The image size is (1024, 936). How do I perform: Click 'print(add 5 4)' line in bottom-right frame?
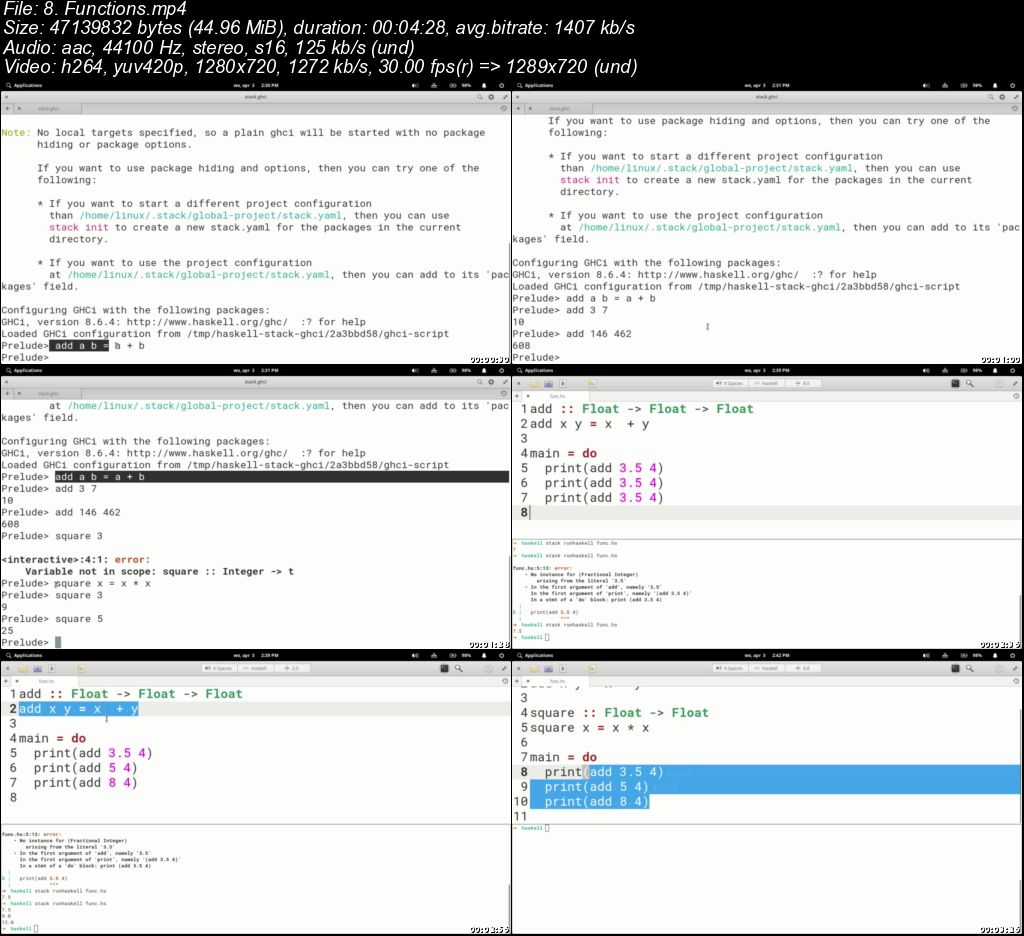(596, 787)
